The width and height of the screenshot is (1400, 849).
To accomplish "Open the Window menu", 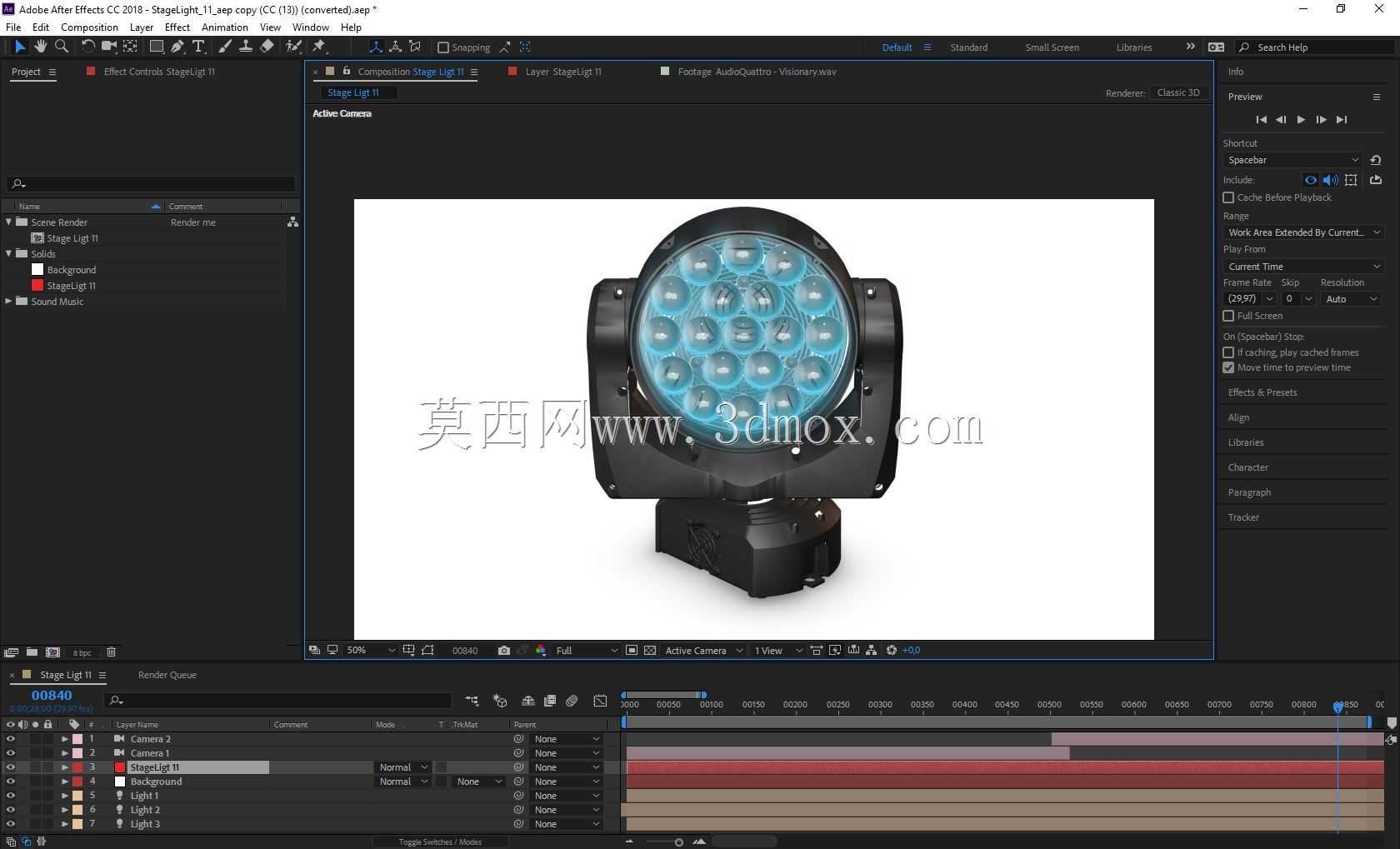I will pos(311,27).
